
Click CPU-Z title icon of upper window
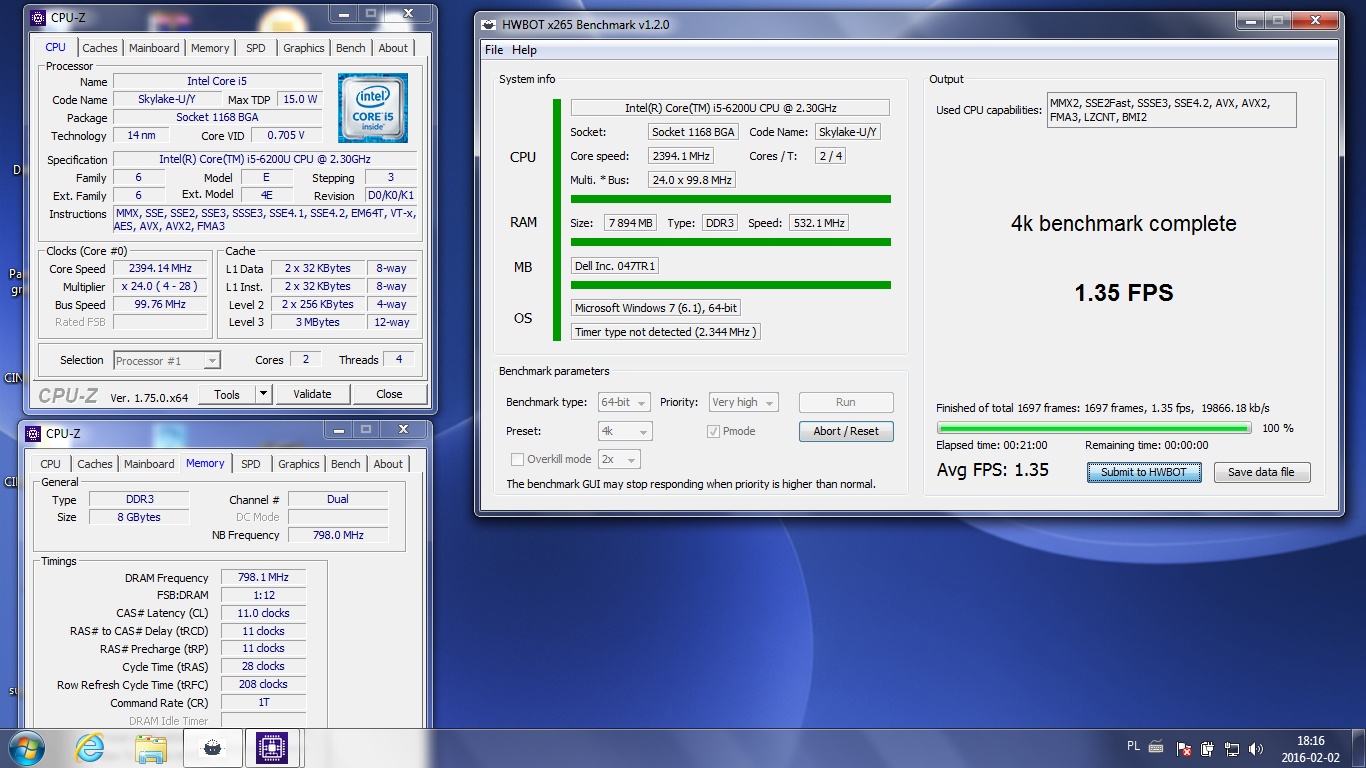coord(38,17)
